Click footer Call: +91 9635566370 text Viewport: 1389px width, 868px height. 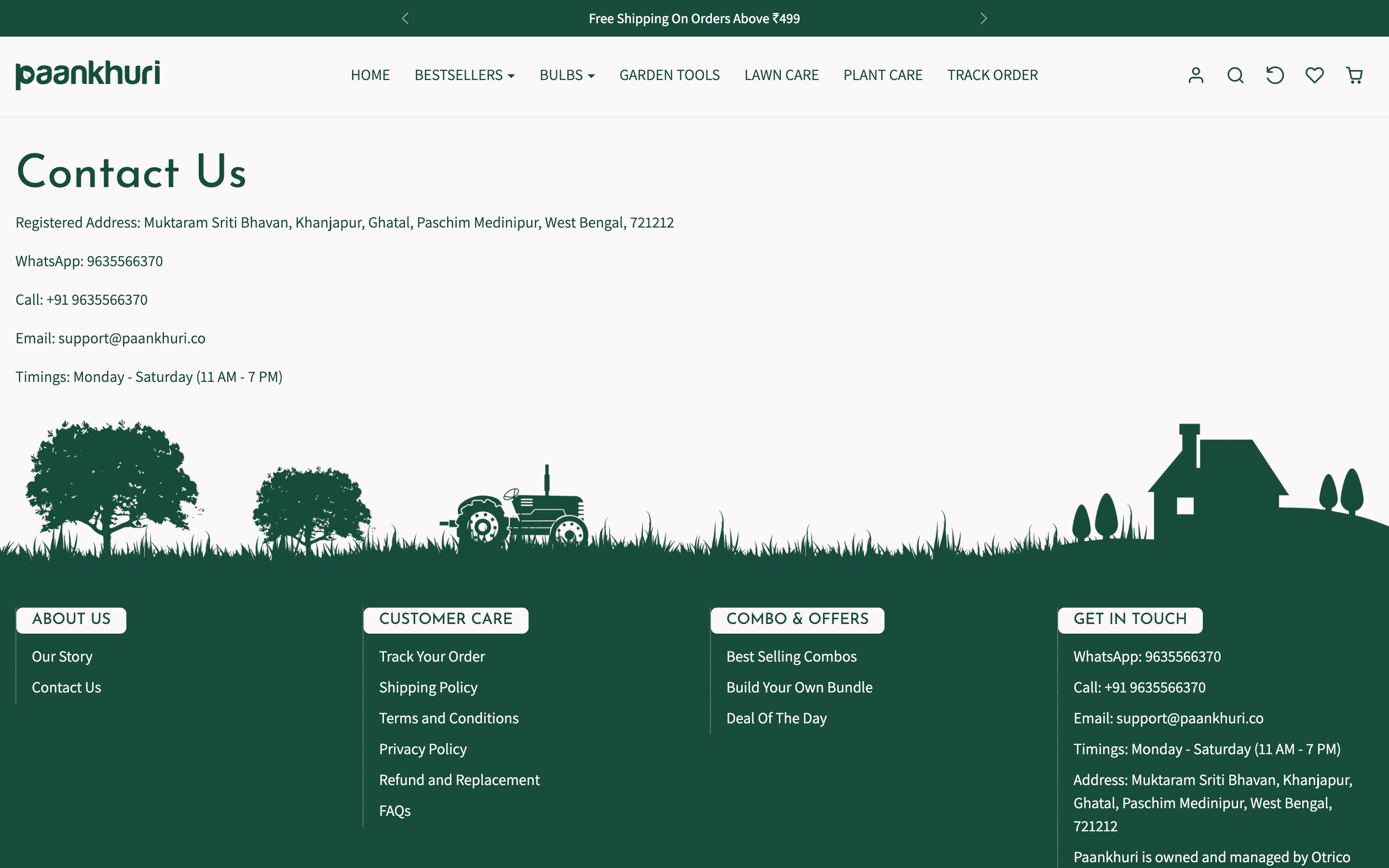1139,687
